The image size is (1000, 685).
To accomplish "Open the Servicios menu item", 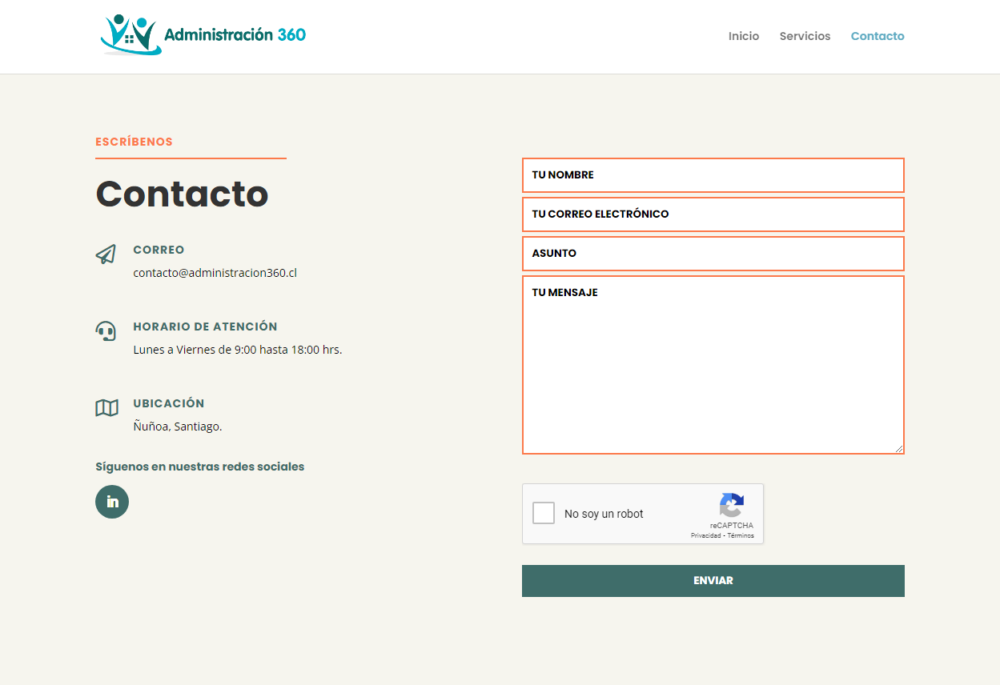I will point(805,36).
